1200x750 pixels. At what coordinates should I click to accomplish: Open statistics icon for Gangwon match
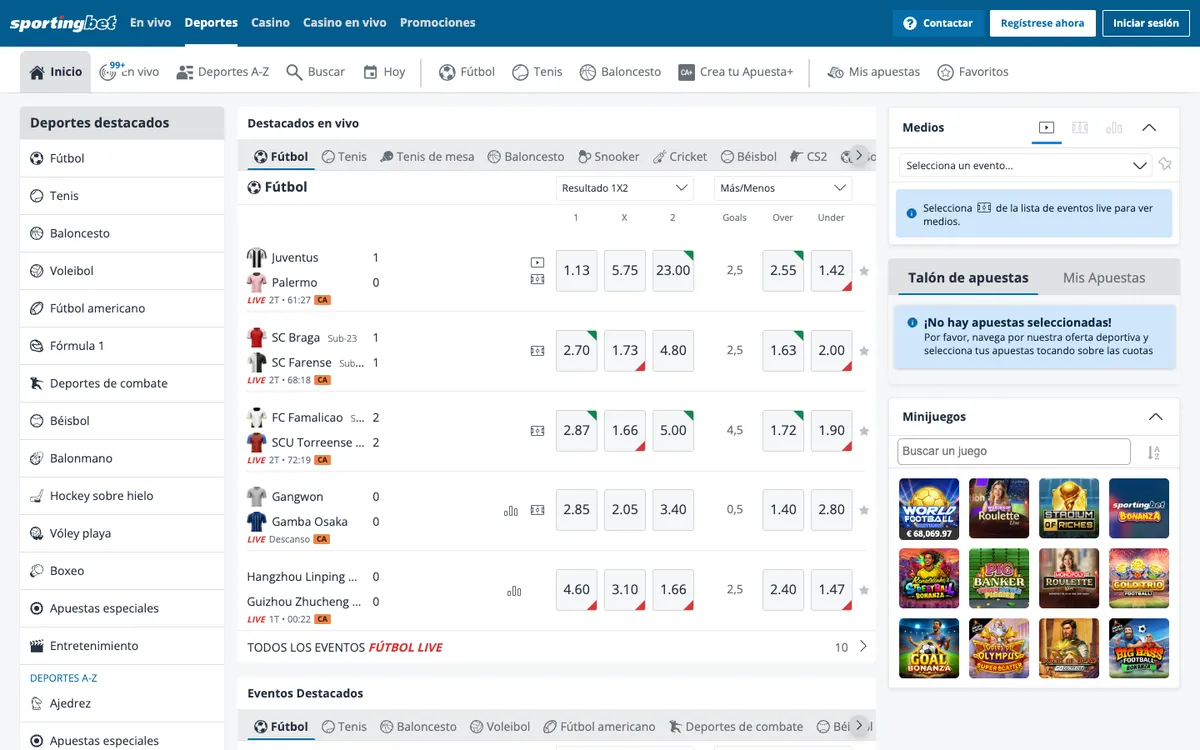tap(511, 510)
